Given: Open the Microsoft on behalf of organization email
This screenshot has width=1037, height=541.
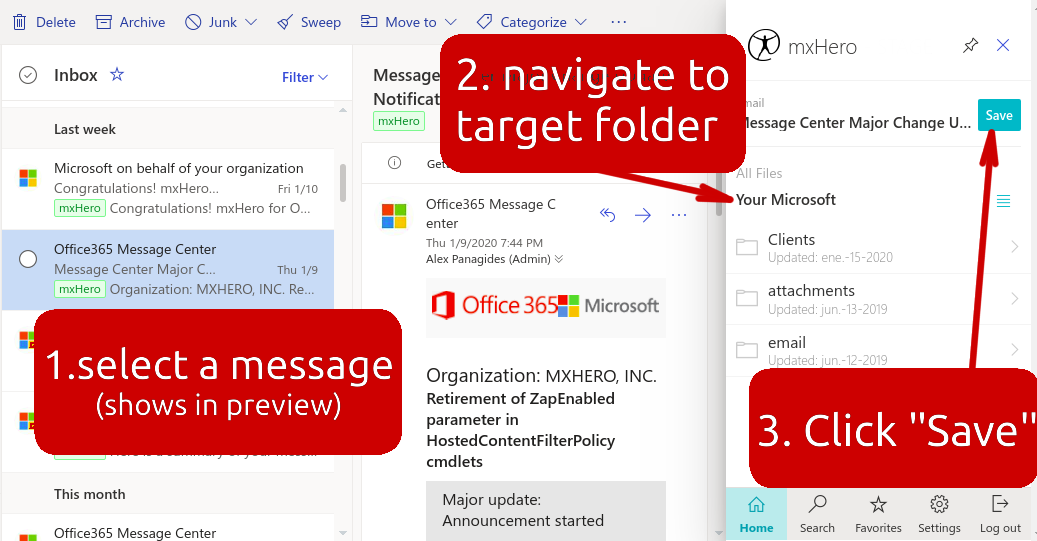Looking at the screenshot, I should point(168,189).
